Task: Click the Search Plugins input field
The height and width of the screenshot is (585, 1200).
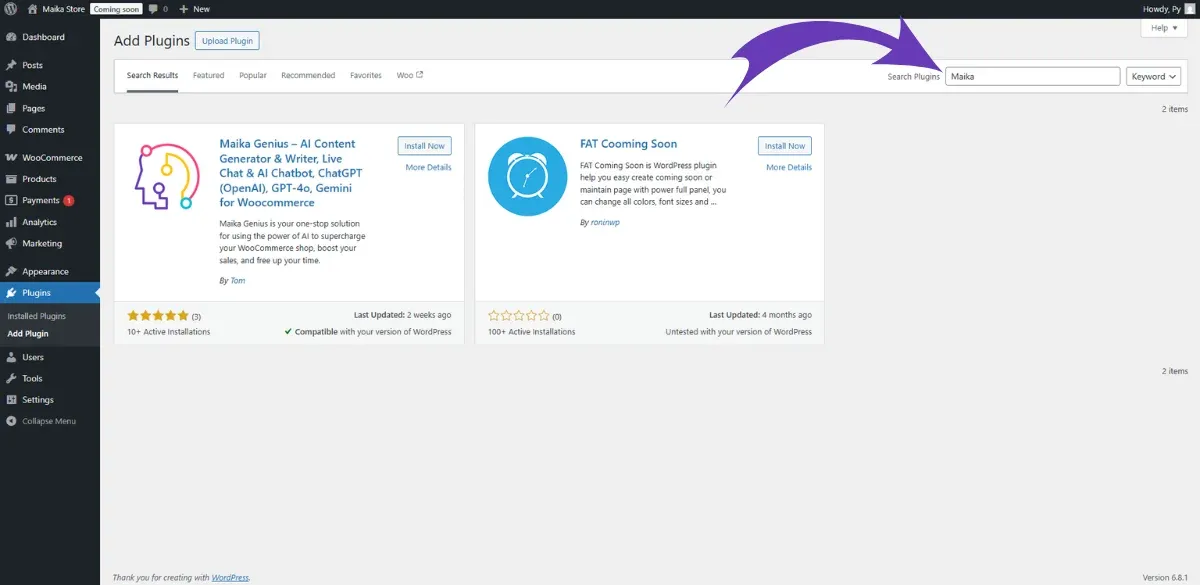Action: 1032,76
